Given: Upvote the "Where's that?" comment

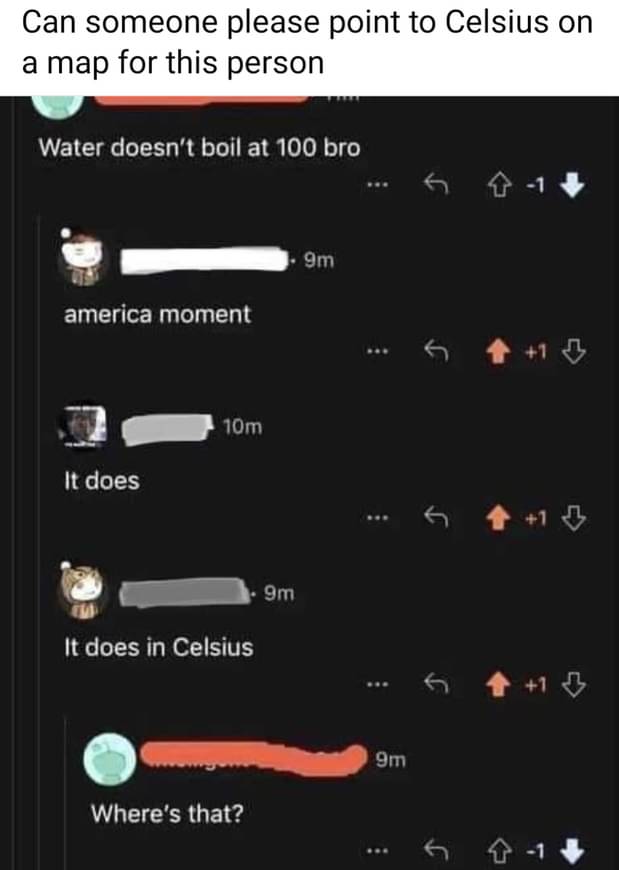Looking at the screenshot, I should pos(499,849).
